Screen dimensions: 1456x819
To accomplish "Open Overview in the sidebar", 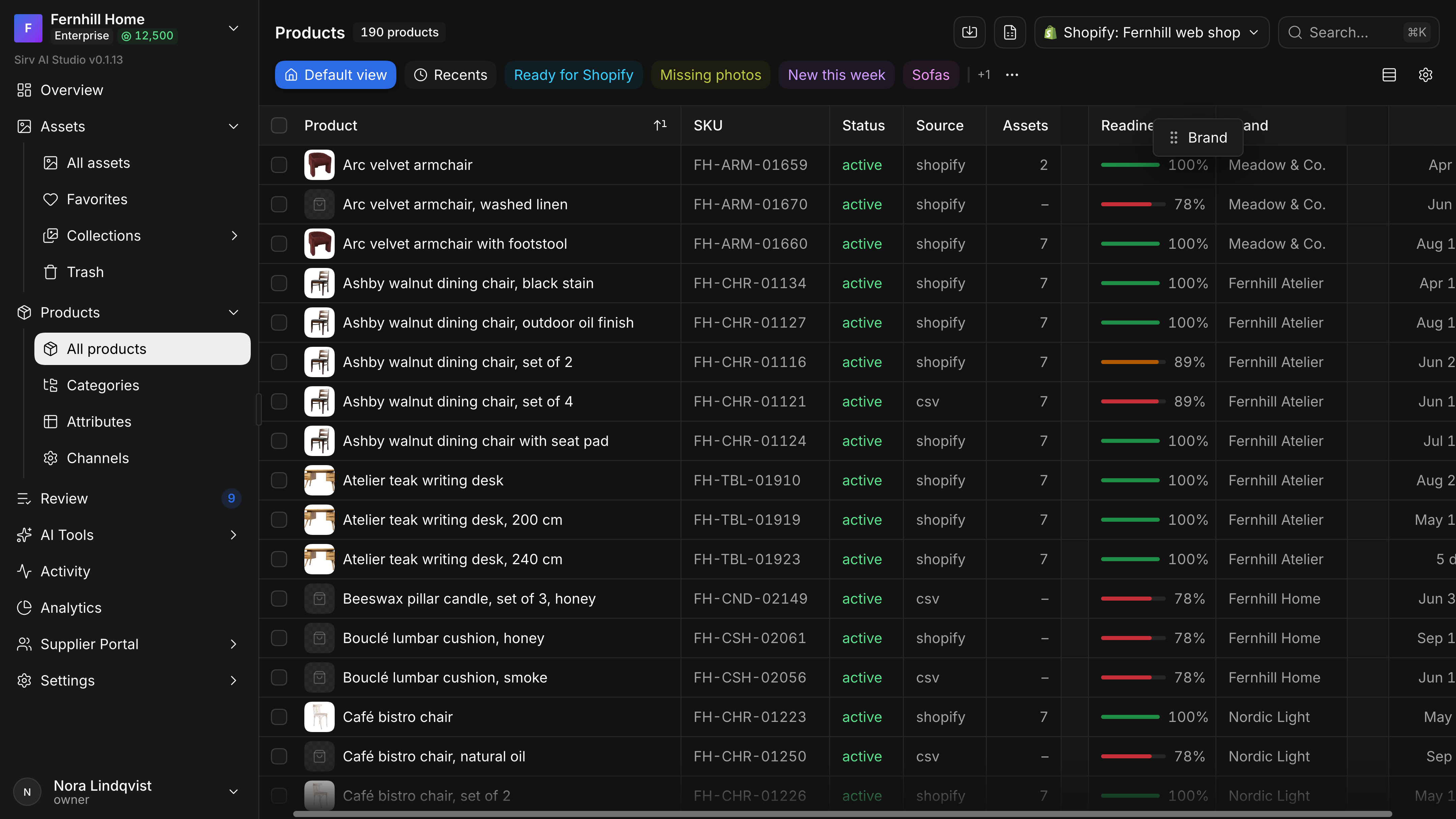I will (129, 90).
